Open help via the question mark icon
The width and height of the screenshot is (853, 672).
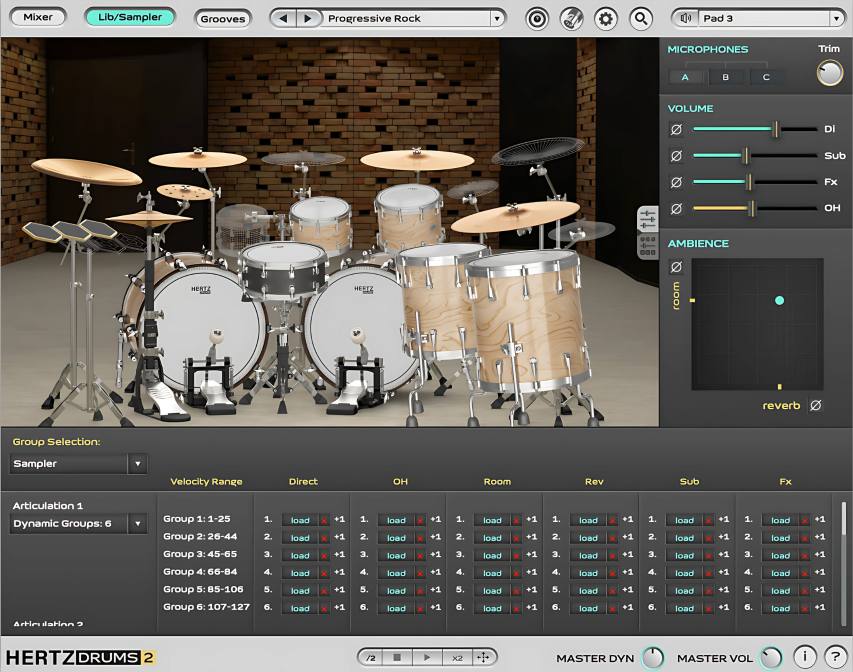[x=835, y=655]
